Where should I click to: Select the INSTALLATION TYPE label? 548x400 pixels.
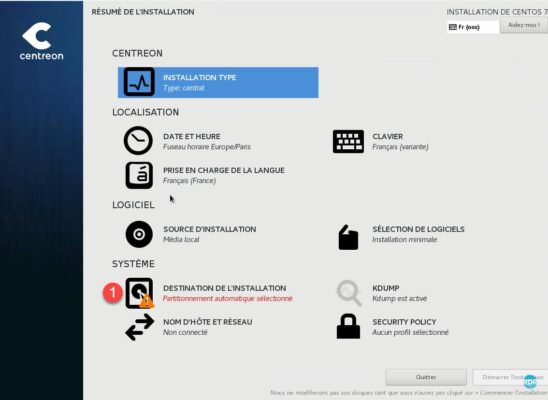point(200,77)
